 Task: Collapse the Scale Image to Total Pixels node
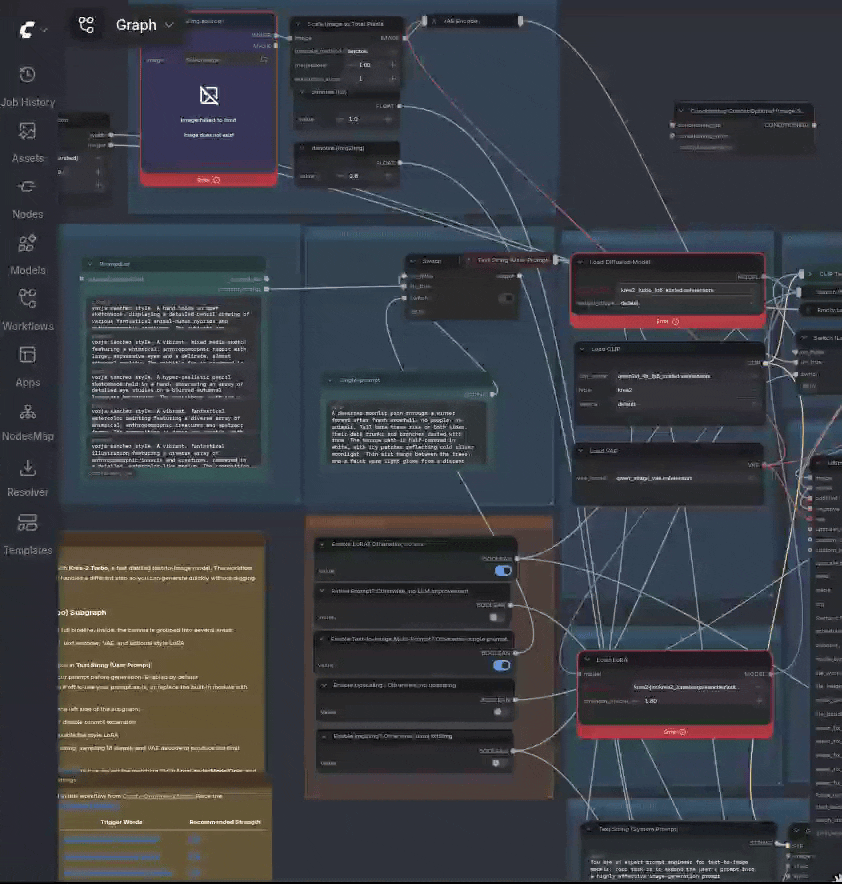(299, 24)
